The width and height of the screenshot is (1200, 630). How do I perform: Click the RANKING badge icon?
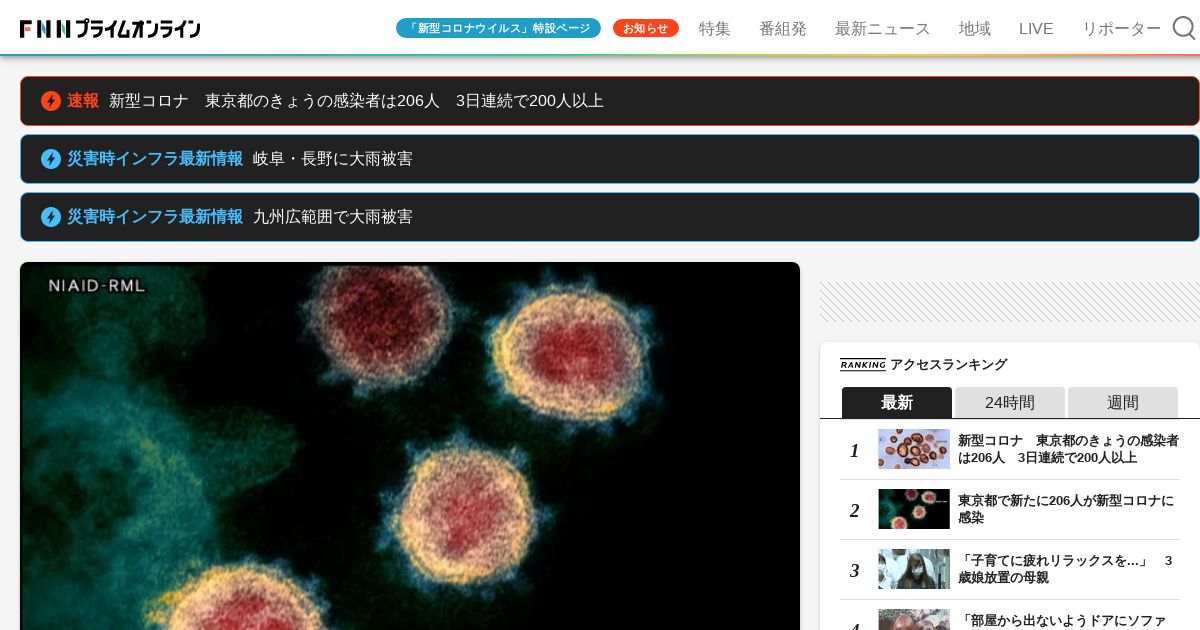(862, 365)
